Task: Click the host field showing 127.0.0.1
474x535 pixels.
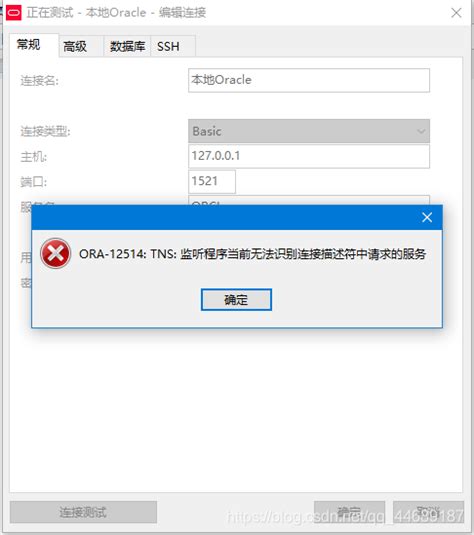Action: tap(309, 156)
